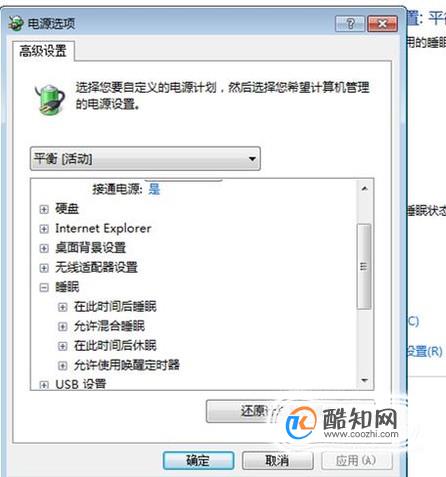This screenshot has height=477, width=446.
Task: Open the help question mark button
Action: click(x=350, y=24)
